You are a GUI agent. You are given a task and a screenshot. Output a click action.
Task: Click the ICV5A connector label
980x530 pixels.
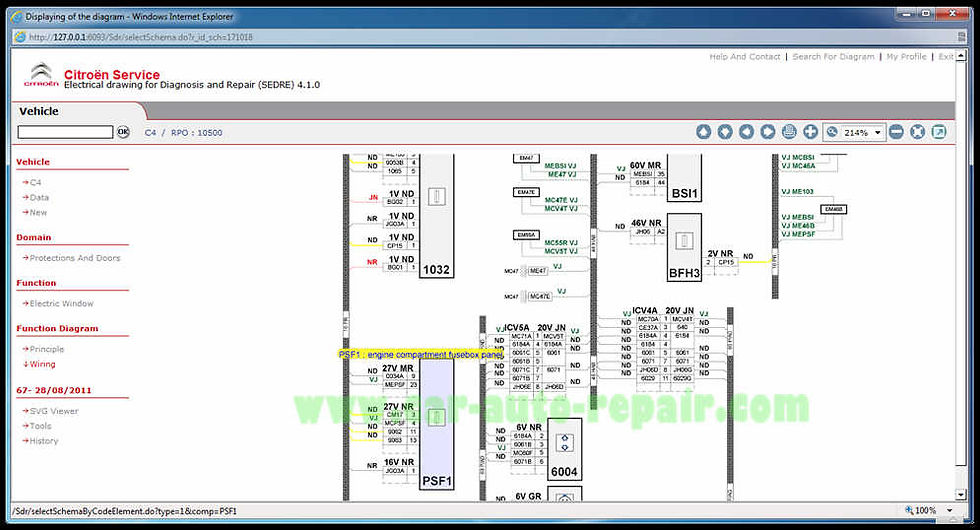516,328
